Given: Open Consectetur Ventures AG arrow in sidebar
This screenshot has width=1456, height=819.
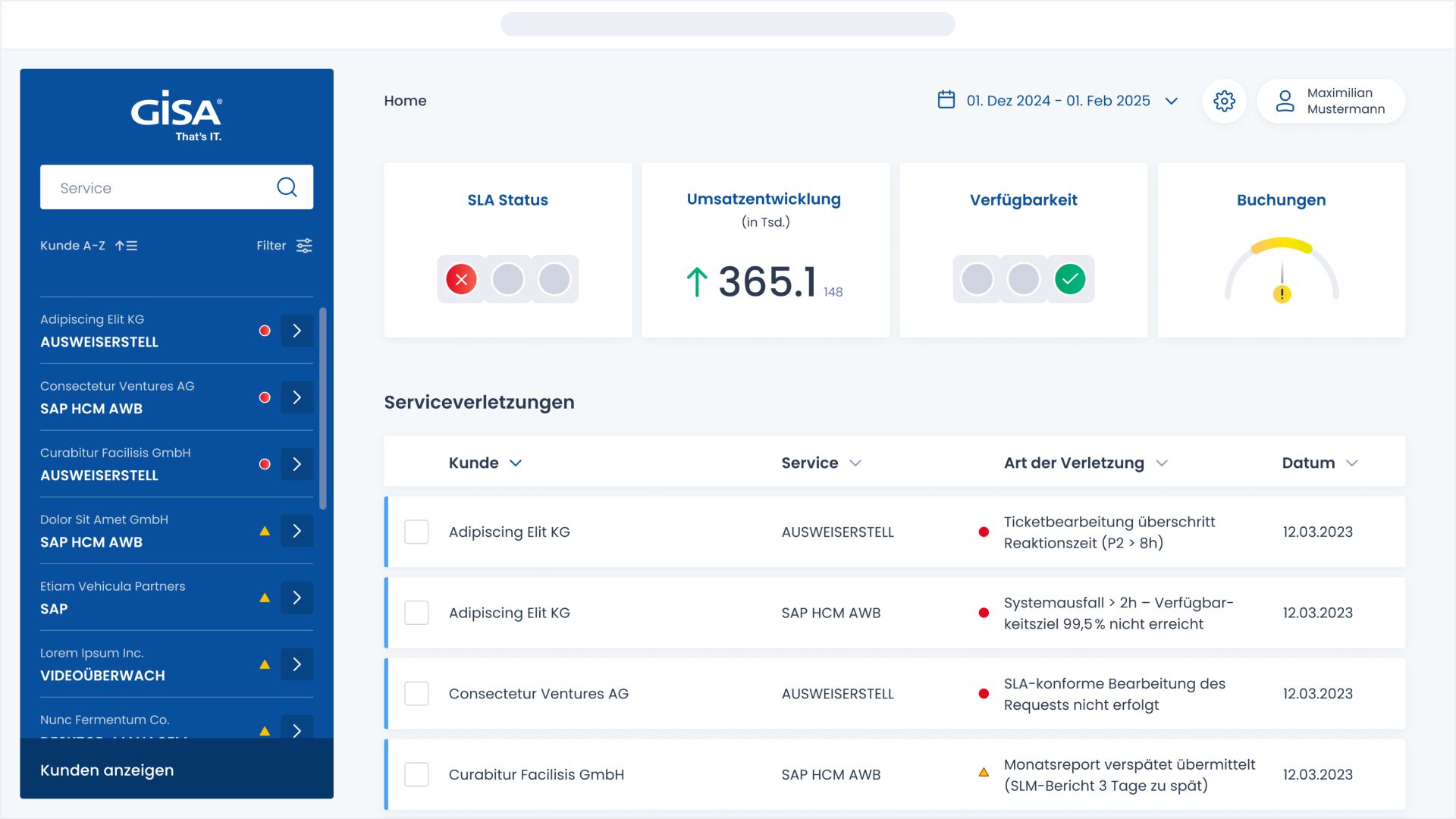Looking at the screenshot, I should pyautogui.click(x=297, y=397).
